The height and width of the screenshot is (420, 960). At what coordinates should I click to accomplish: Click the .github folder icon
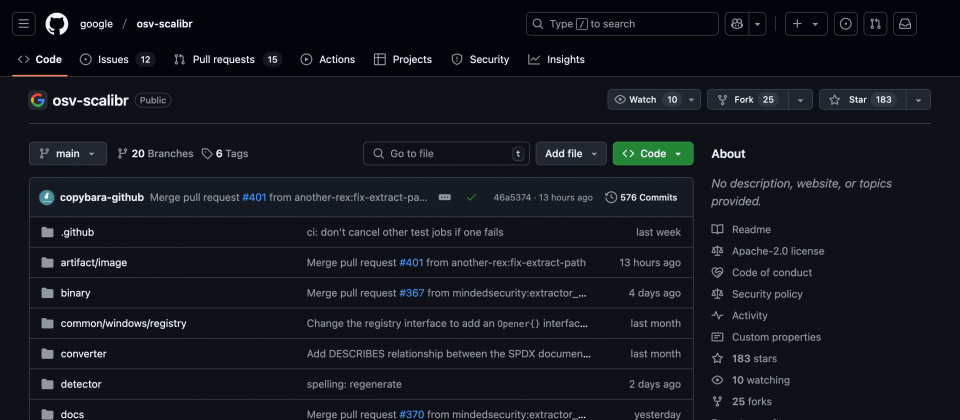(x=47, y=232)
